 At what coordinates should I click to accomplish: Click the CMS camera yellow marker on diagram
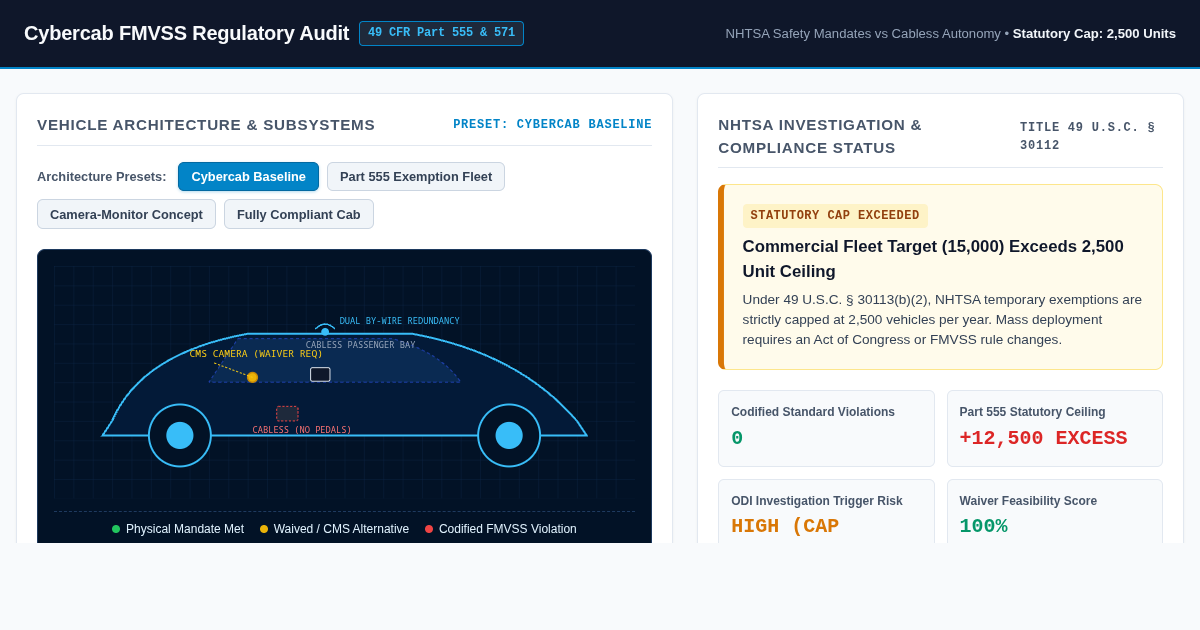pos(252,377)
